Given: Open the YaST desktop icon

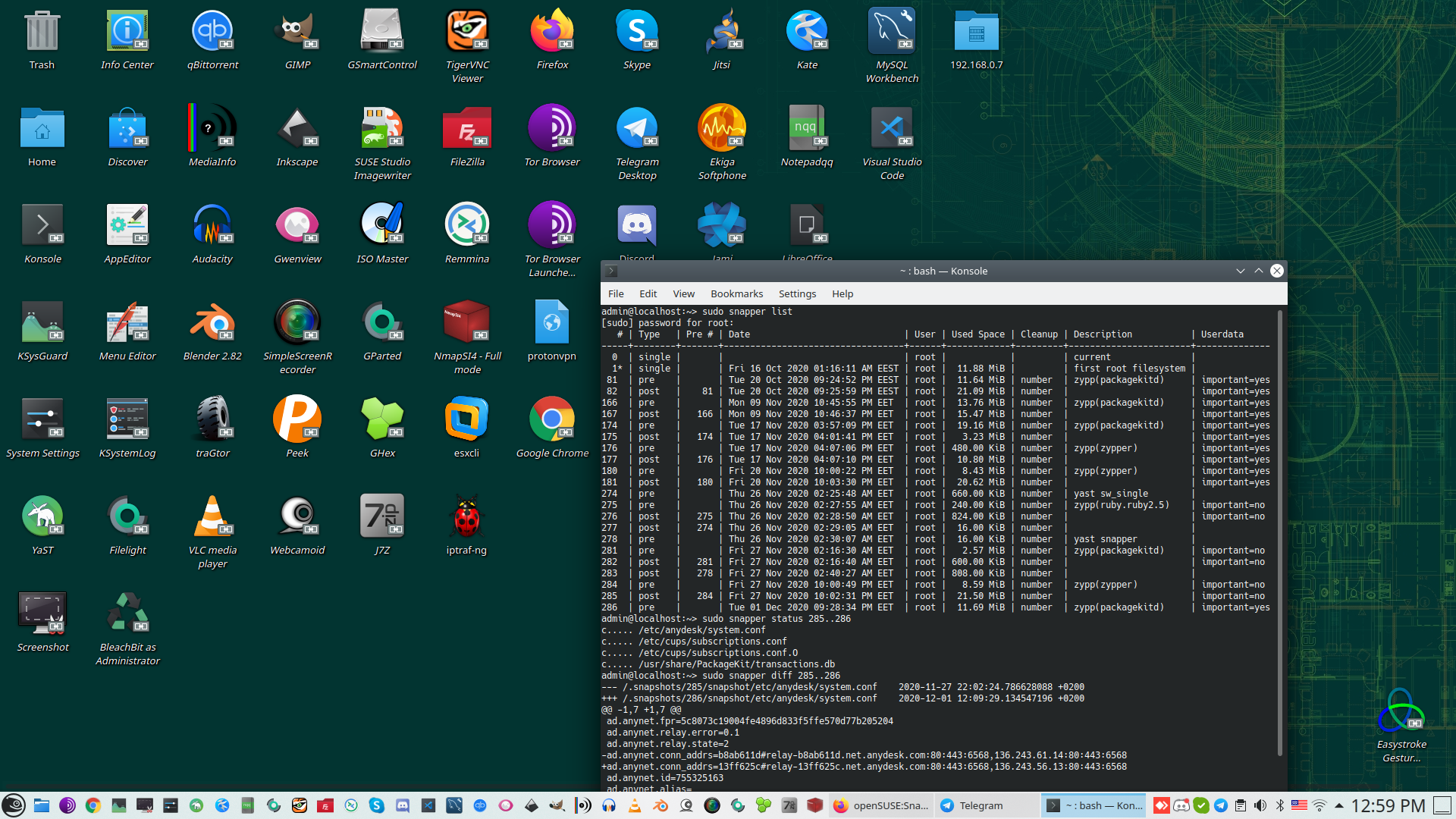Looking at the screenshot, I should coord(42,516).
